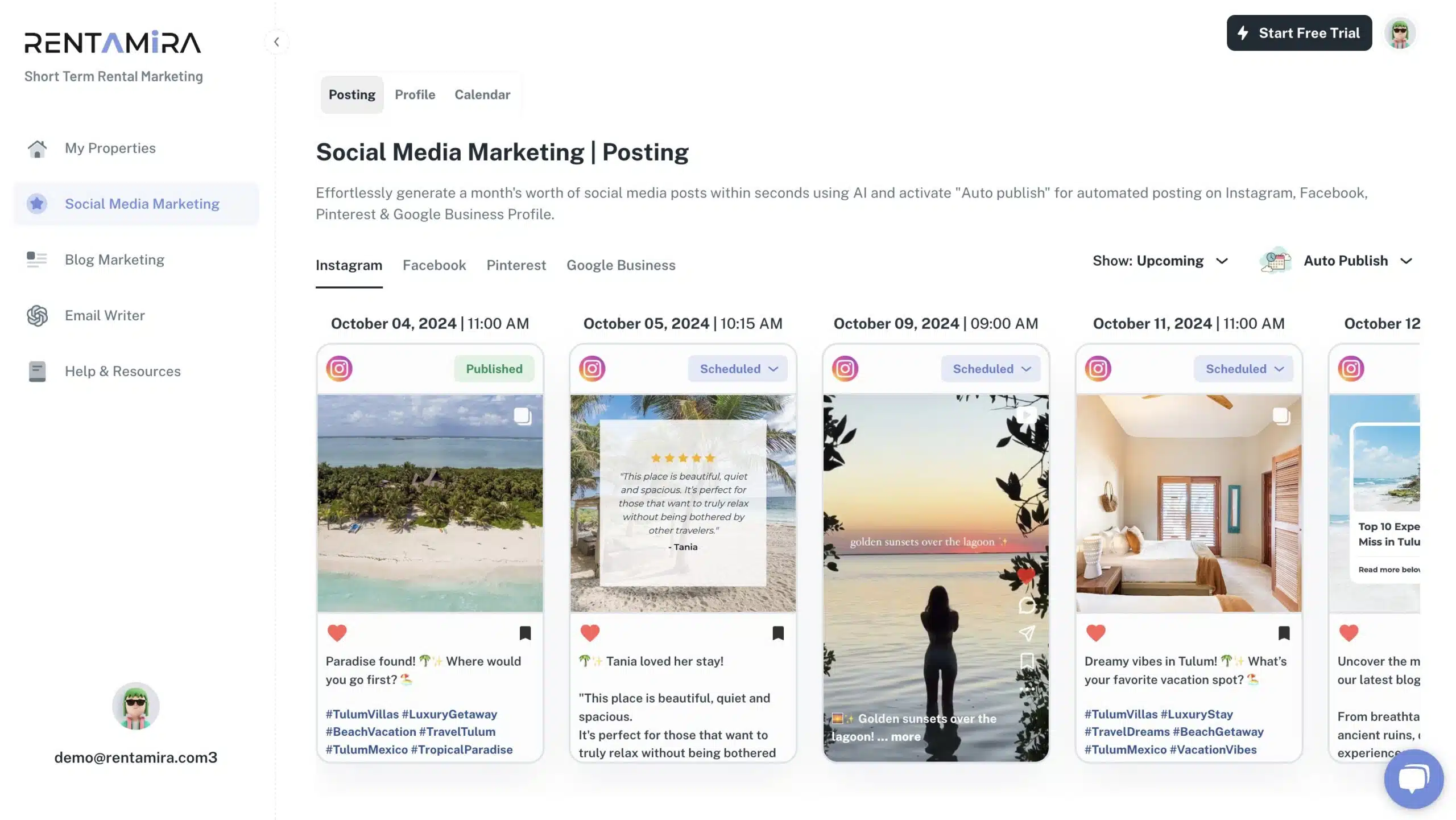The image size is (1456, 820).
Task: Click the more link on the golden sunsets reel caption
Action: (905, 737)
